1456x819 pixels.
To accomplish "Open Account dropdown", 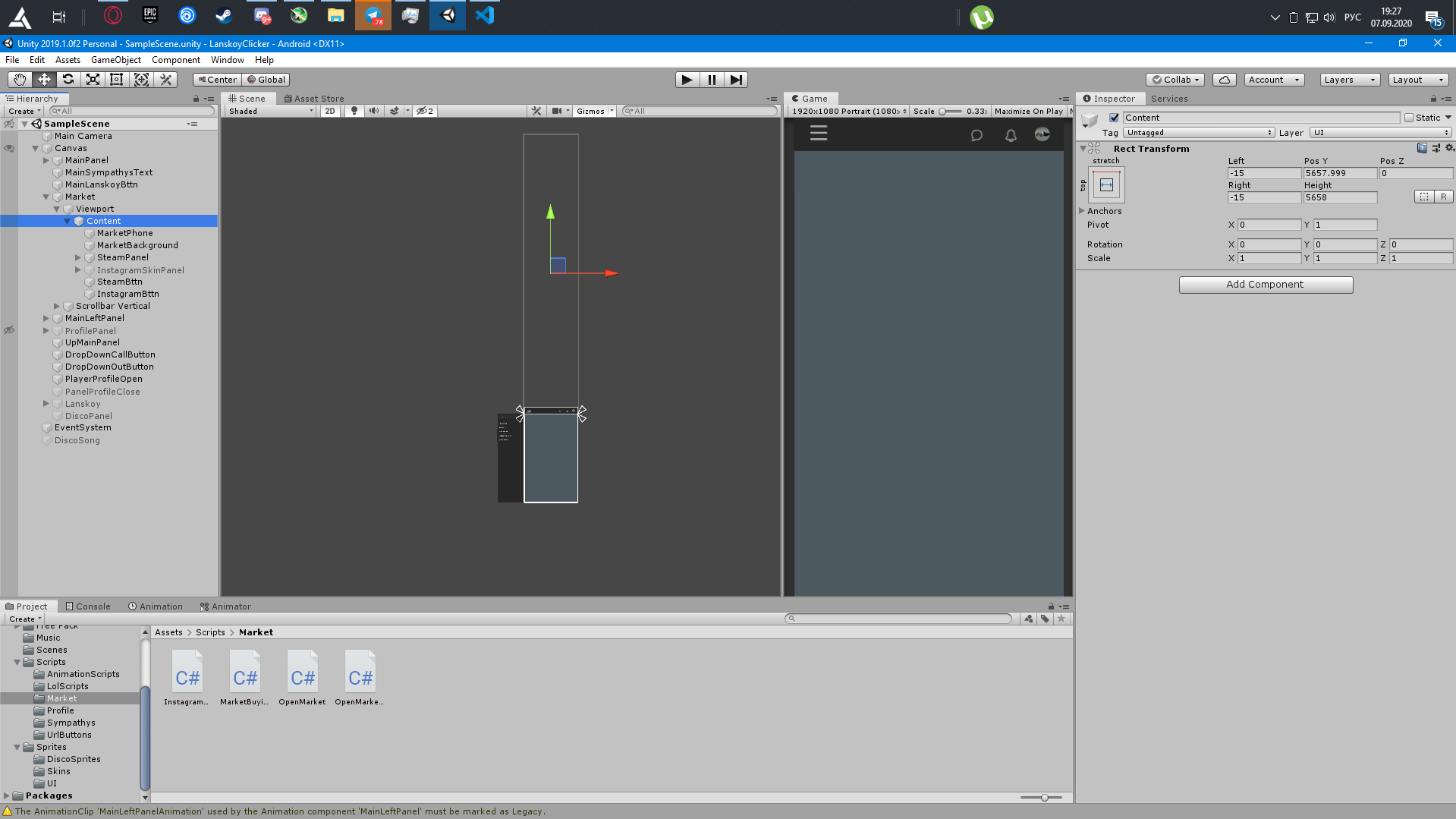I will (1274, 80).
